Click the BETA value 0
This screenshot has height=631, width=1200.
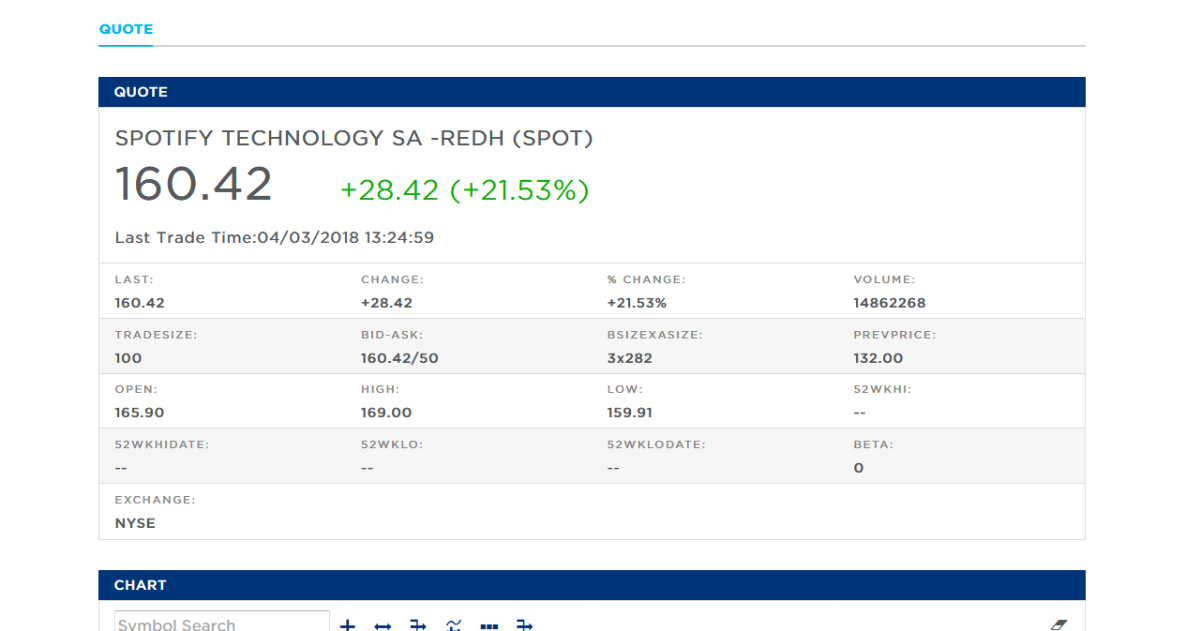[858, 468]
